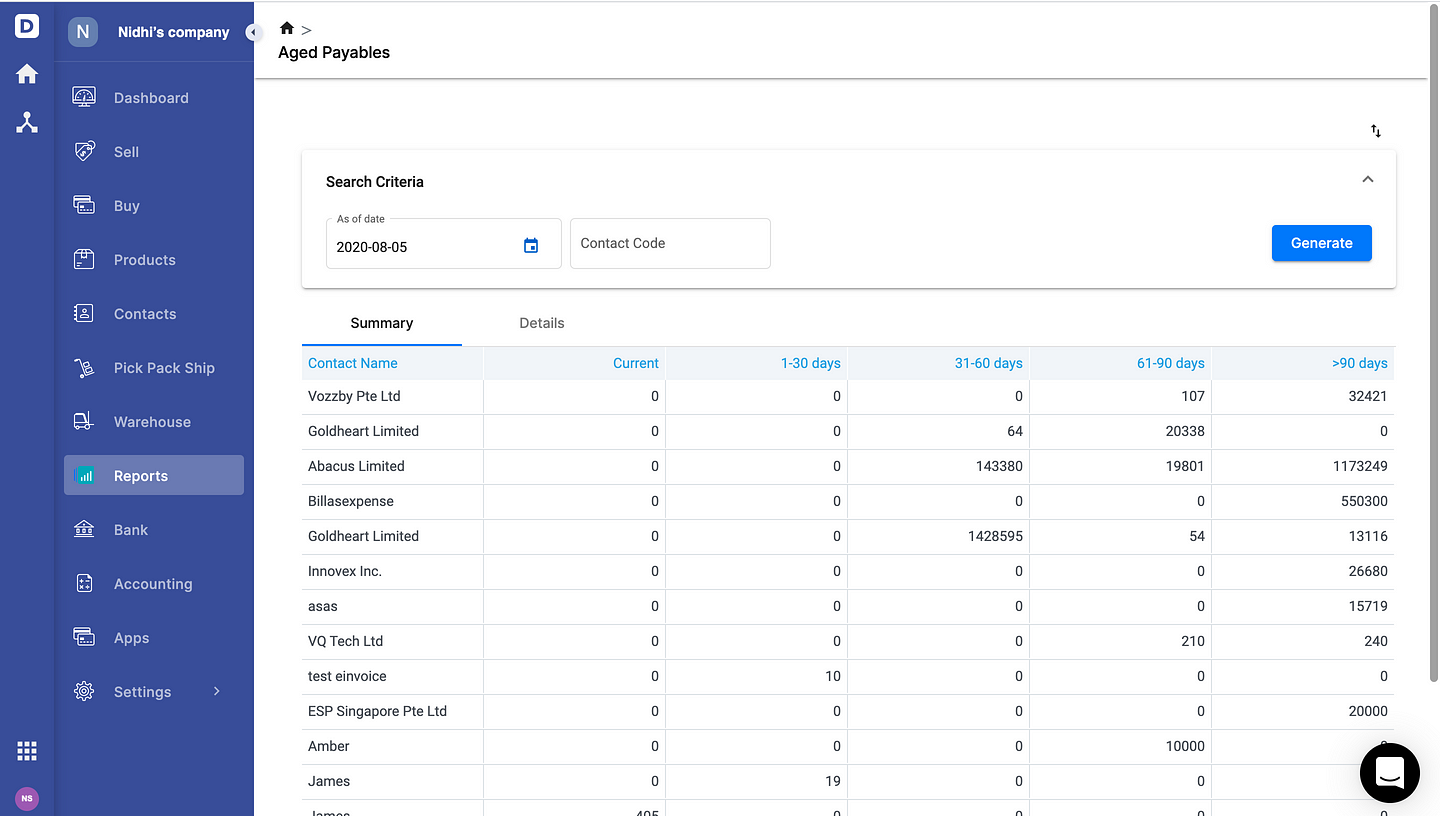Click Nidhi's company name header
1440x816 pixels.
click(x=174, y=32)
